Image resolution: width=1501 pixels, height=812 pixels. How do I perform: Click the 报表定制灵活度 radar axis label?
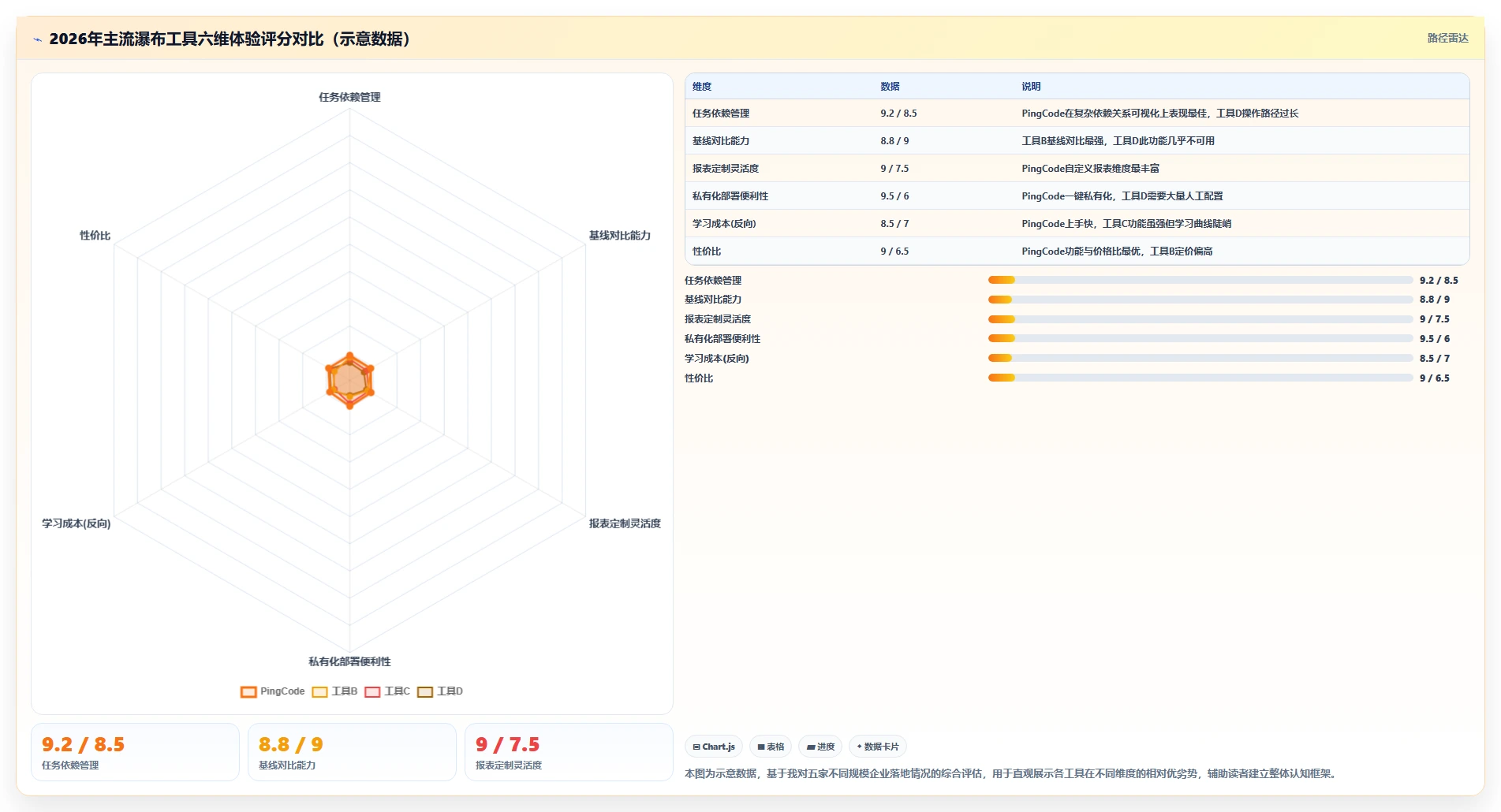pyautogui.click(x=625, y=523)
